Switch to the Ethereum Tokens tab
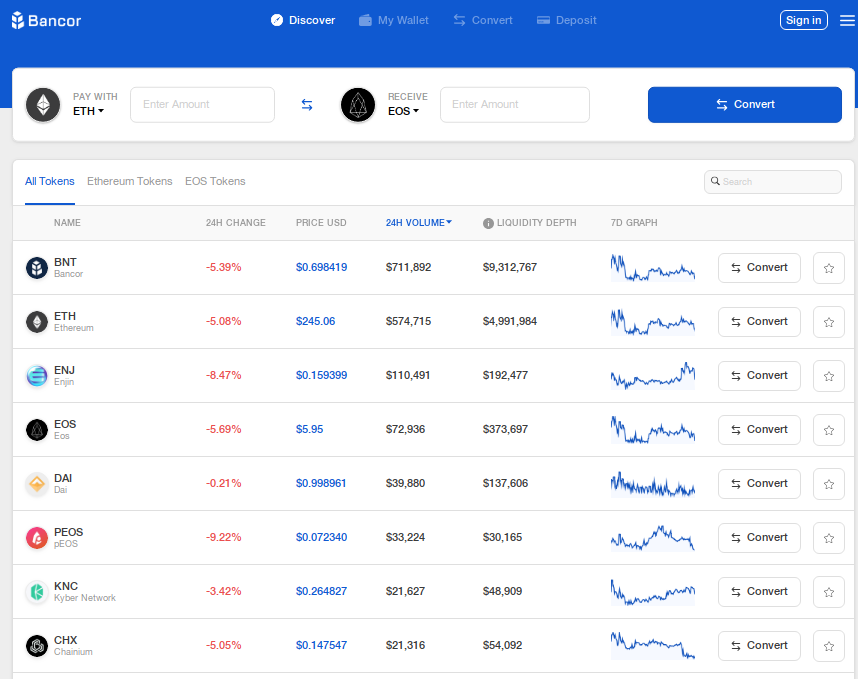This screenshot has height=679, width=858. point(129,181)
